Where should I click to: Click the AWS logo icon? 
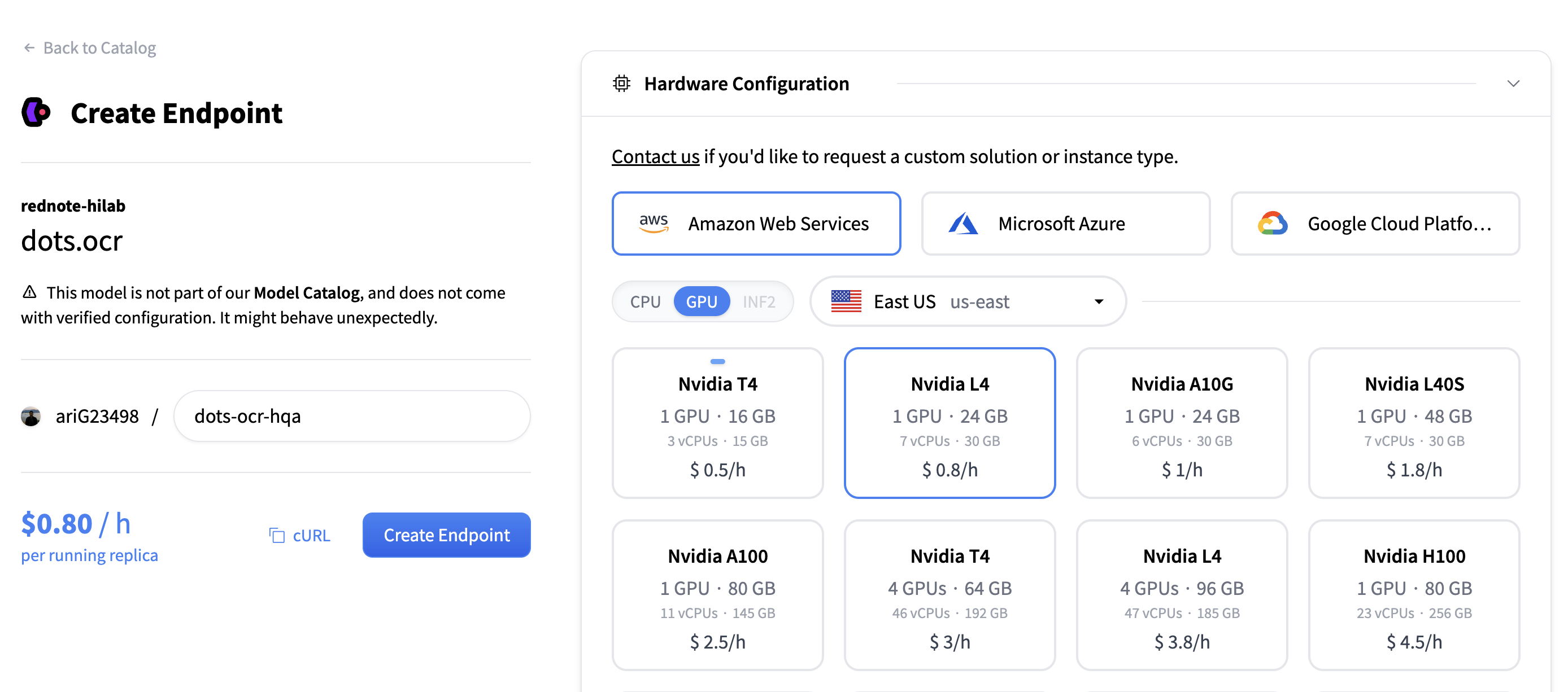point(654,223)
